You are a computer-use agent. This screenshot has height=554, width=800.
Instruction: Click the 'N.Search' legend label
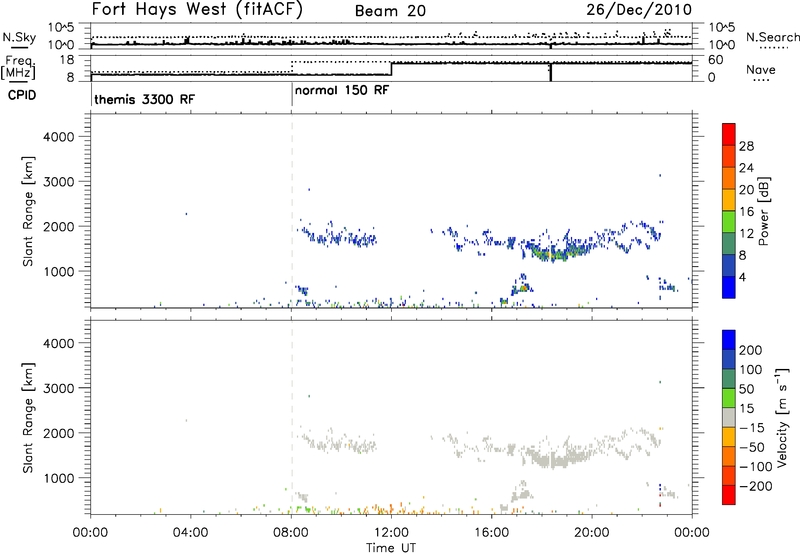(x=772, y=37)
